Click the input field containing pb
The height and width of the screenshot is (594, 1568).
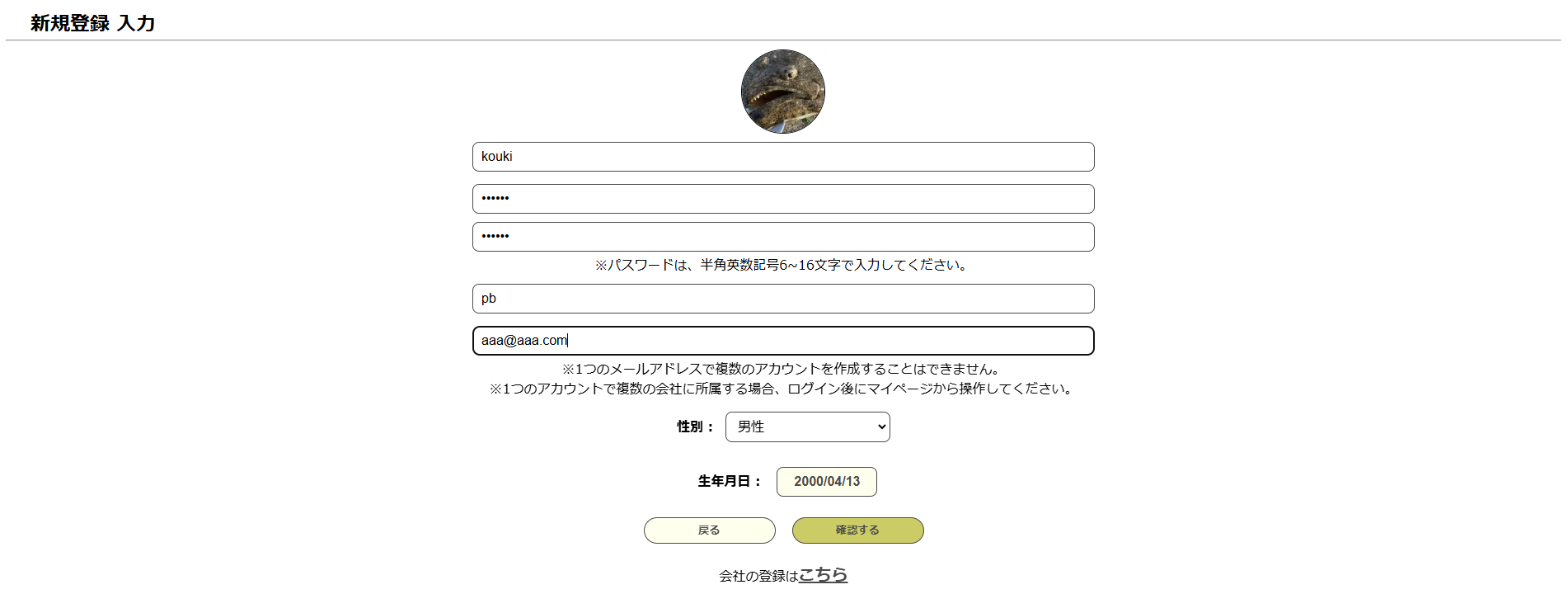click(783, 299)
